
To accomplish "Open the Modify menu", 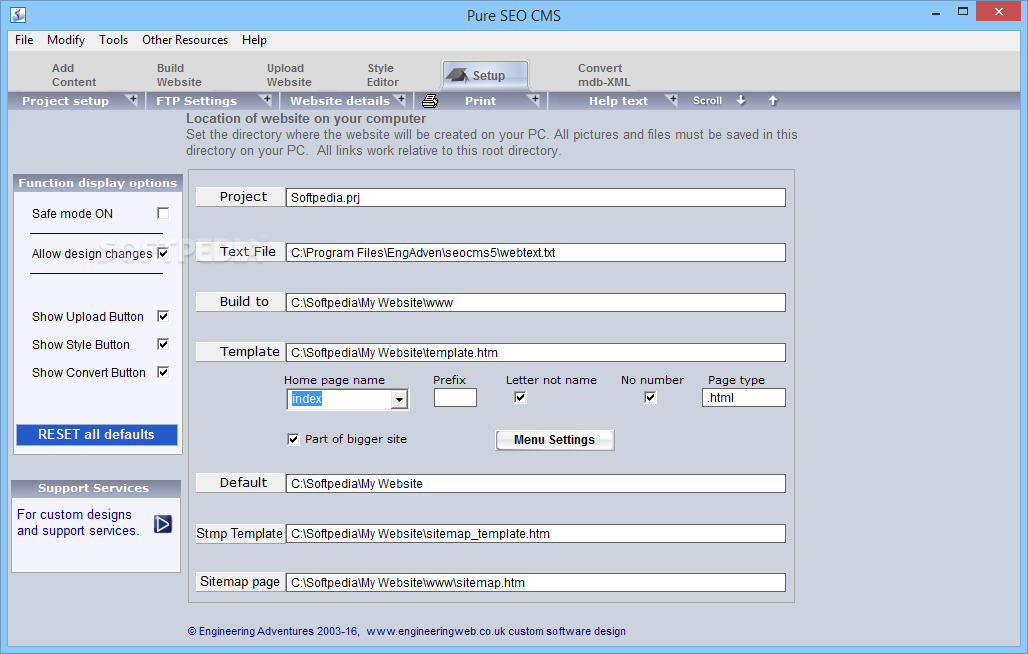I will 66,40.
